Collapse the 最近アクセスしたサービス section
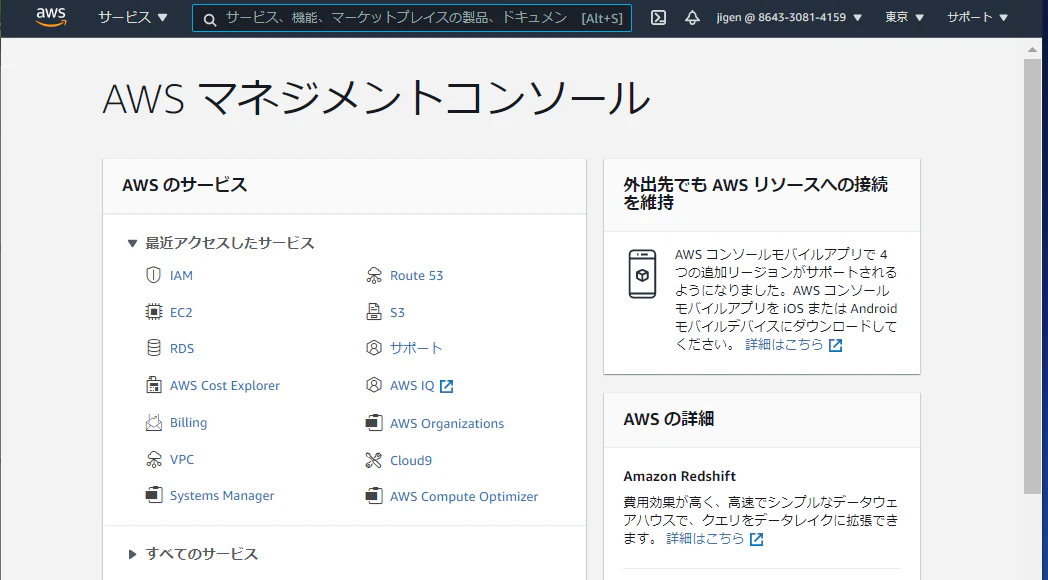 coord(221,243)
